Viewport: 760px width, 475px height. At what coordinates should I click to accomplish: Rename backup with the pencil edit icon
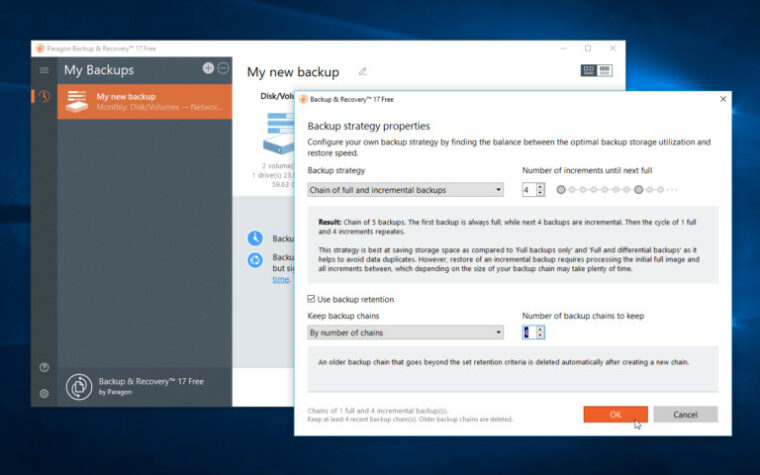click(362, 72)
